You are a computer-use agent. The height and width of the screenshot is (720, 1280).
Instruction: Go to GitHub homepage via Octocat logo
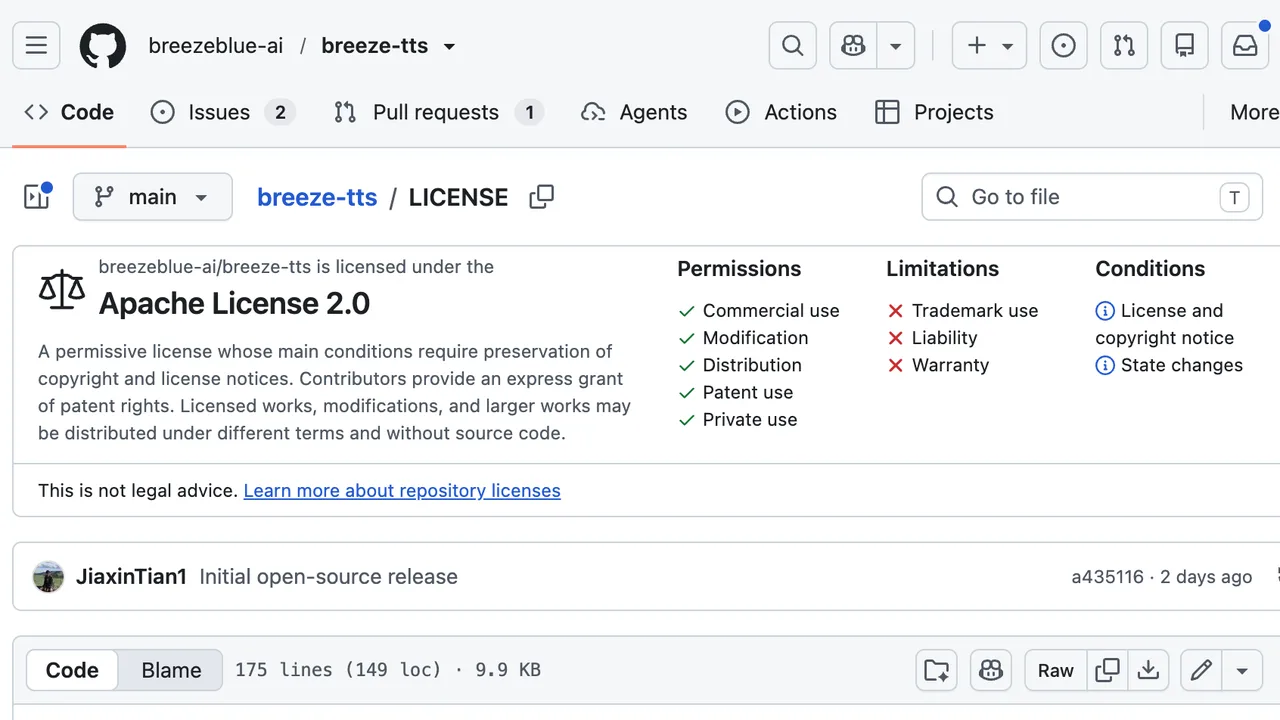point(103,46)
